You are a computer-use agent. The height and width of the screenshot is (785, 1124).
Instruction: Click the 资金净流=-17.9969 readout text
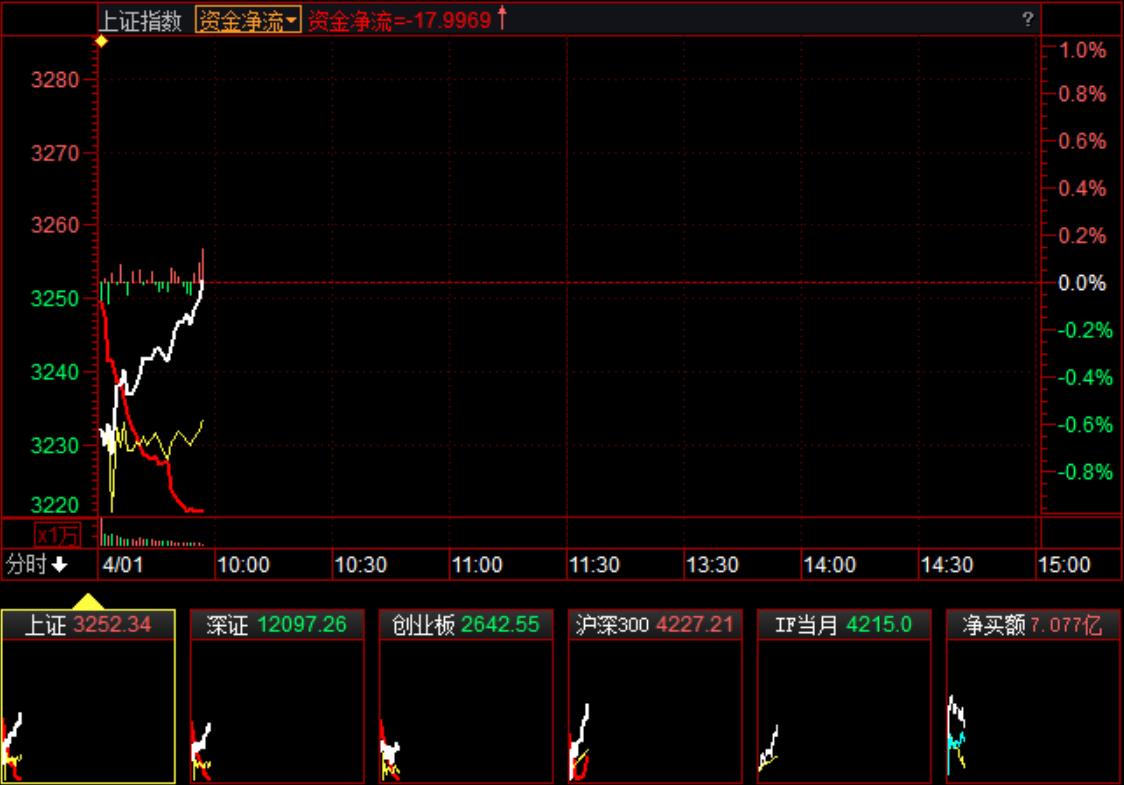[399, 20]
